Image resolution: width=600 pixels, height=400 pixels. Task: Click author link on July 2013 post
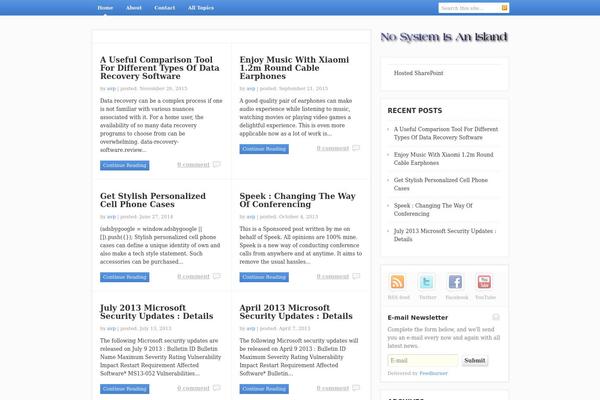(111, 329)
